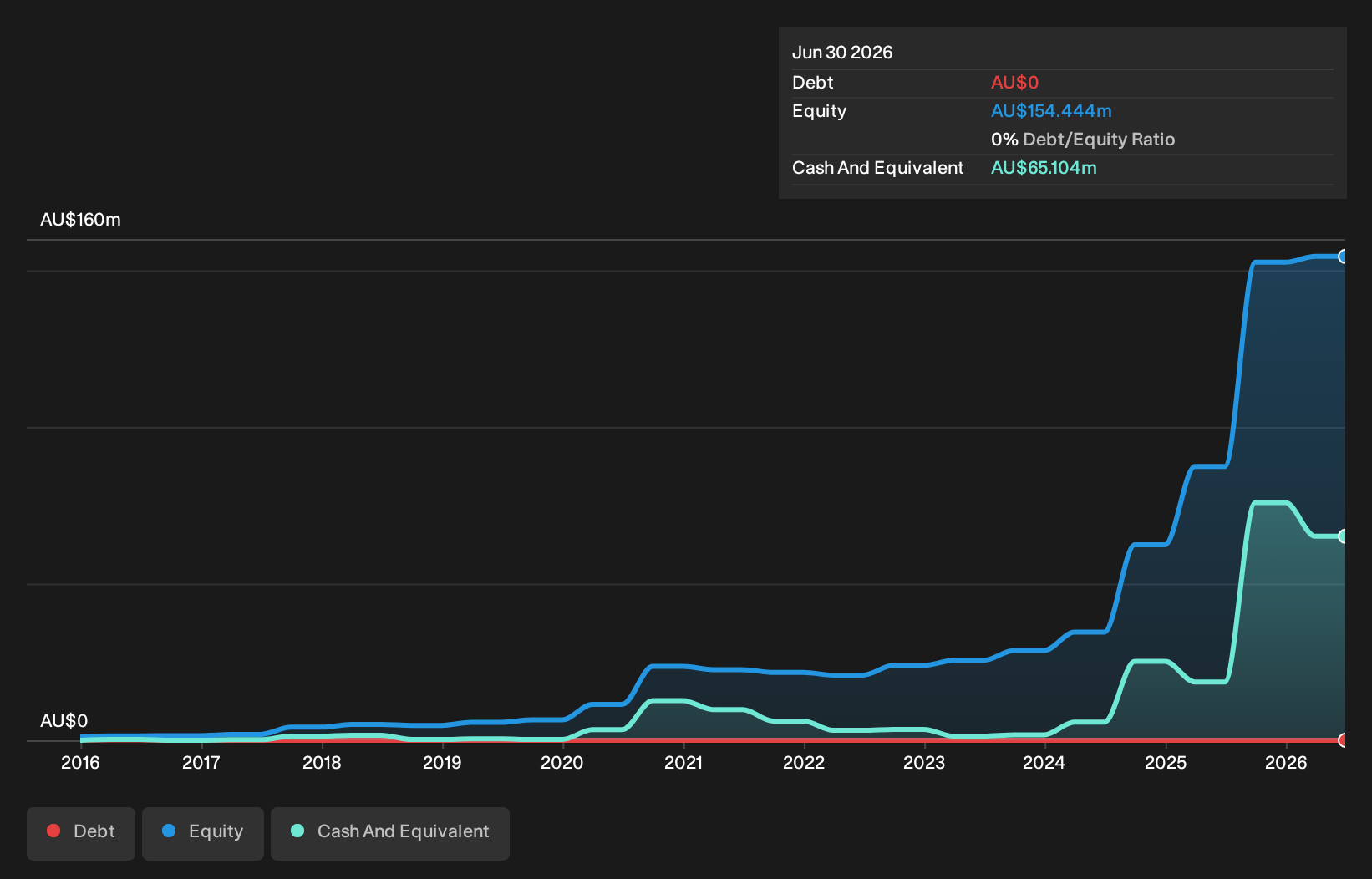
Task: Select the 2022 x-axis label
Action: click(804, 762)
